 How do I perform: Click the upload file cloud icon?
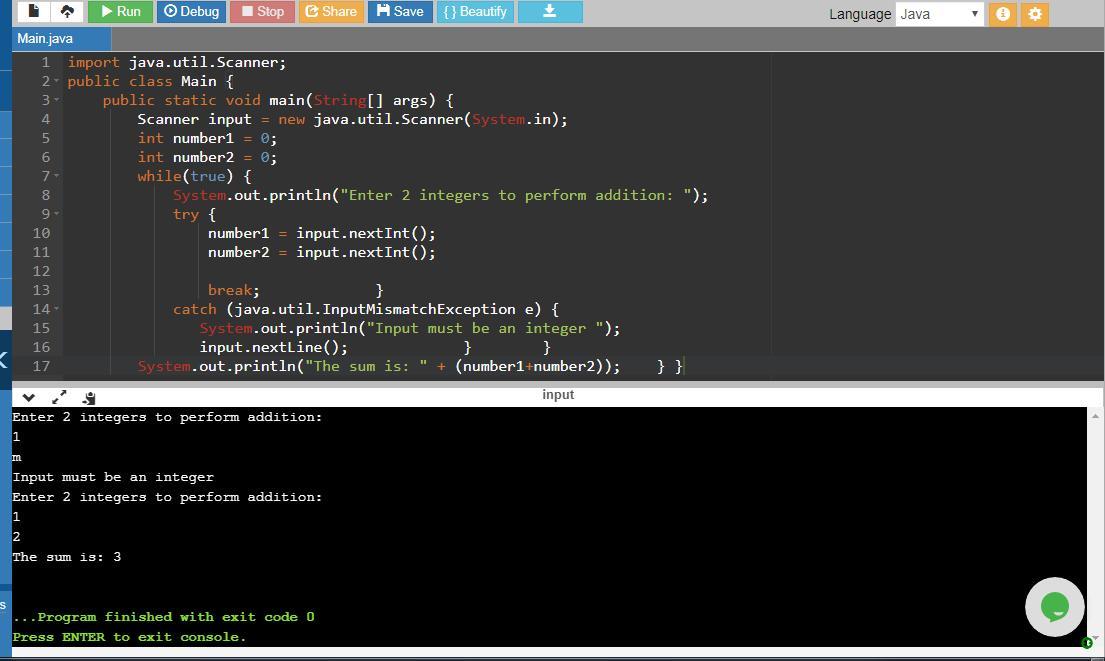coord(67,11)
